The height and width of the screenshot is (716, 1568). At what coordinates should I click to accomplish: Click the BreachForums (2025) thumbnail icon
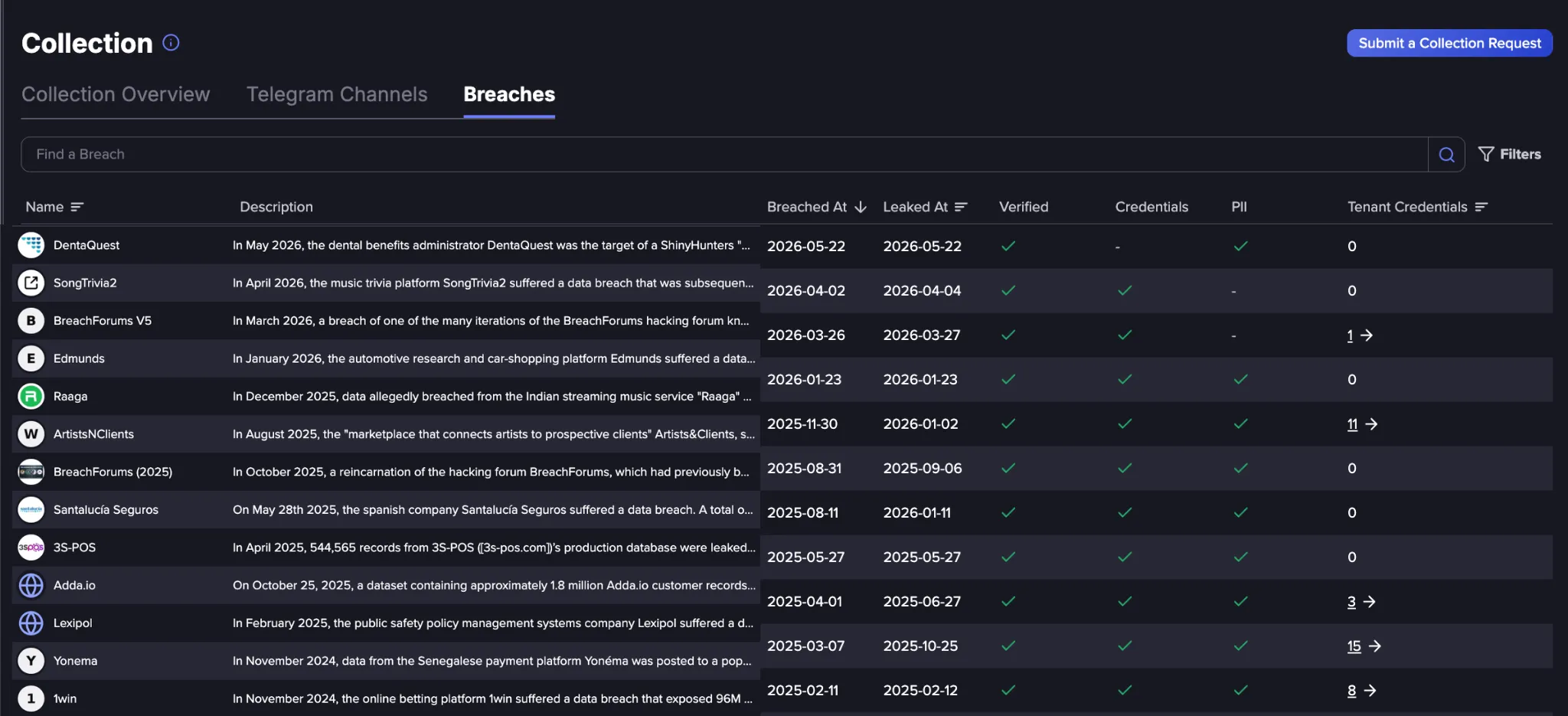tap(31, 472)
